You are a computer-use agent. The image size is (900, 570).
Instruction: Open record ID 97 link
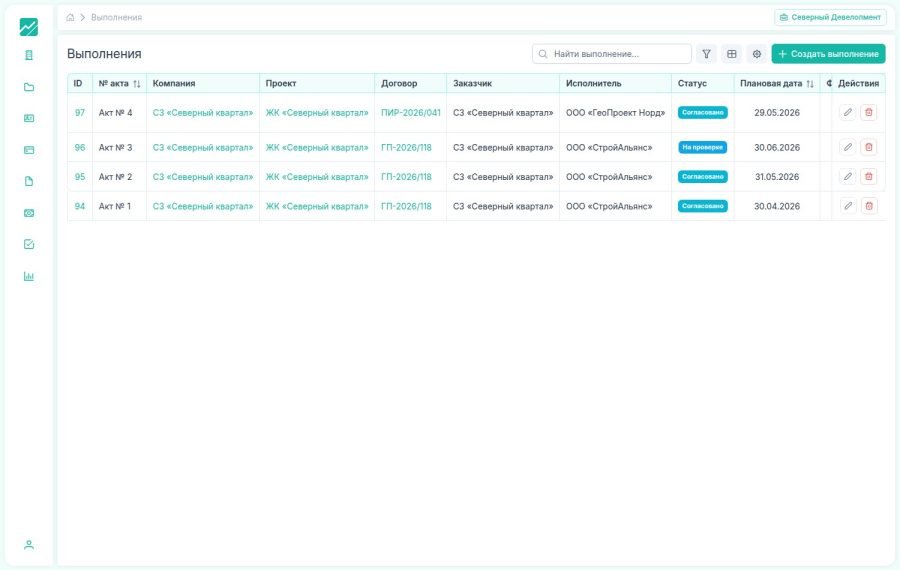80,113
